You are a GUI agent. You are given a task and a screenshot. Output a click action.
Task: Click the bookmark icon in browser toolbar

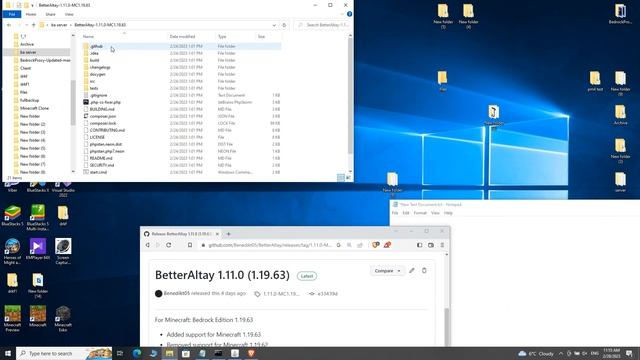tap(190, 245)
